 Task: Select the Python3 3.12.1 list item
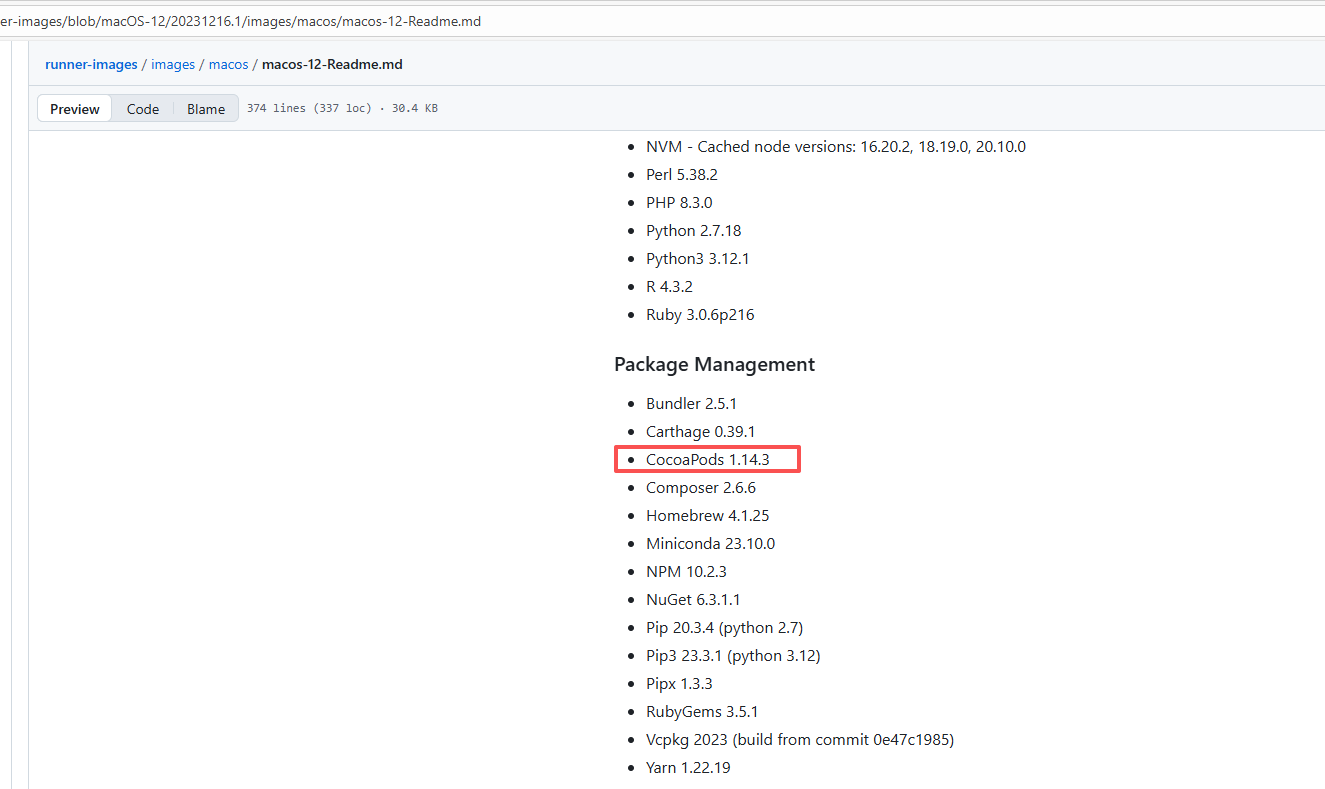tap(697, 258)
